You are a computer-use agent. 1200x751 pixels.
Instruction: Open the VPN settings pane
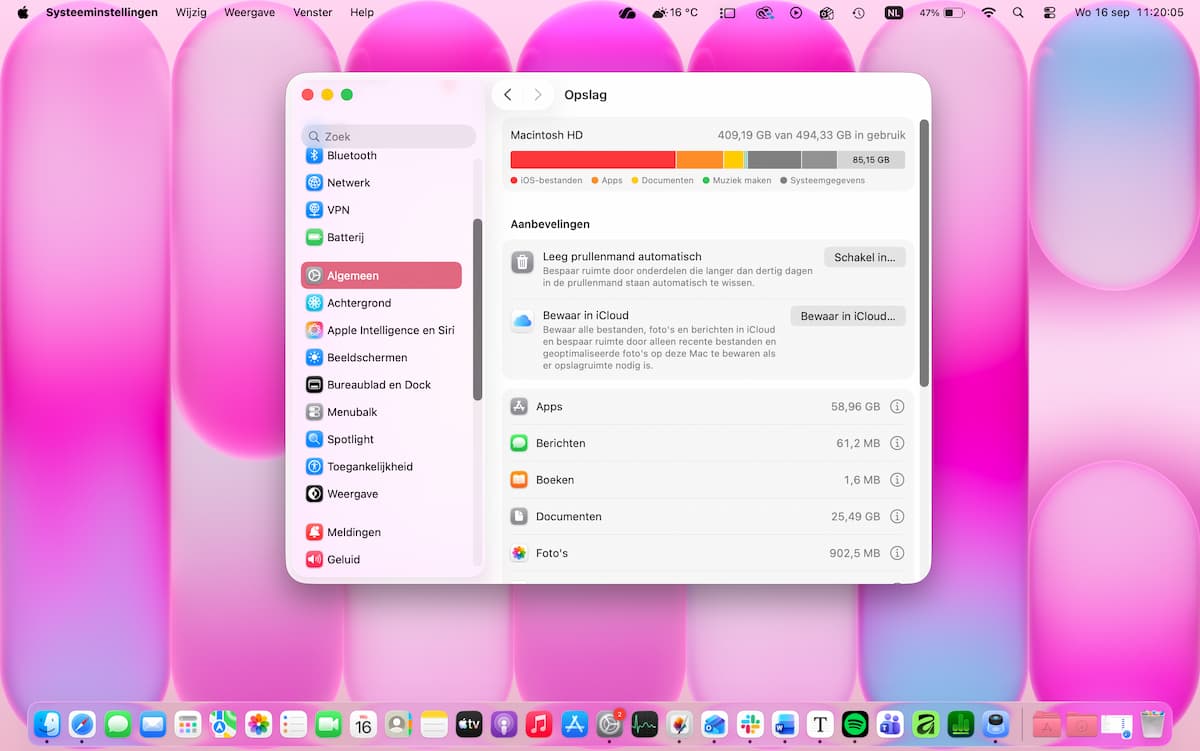pos(381,210)
